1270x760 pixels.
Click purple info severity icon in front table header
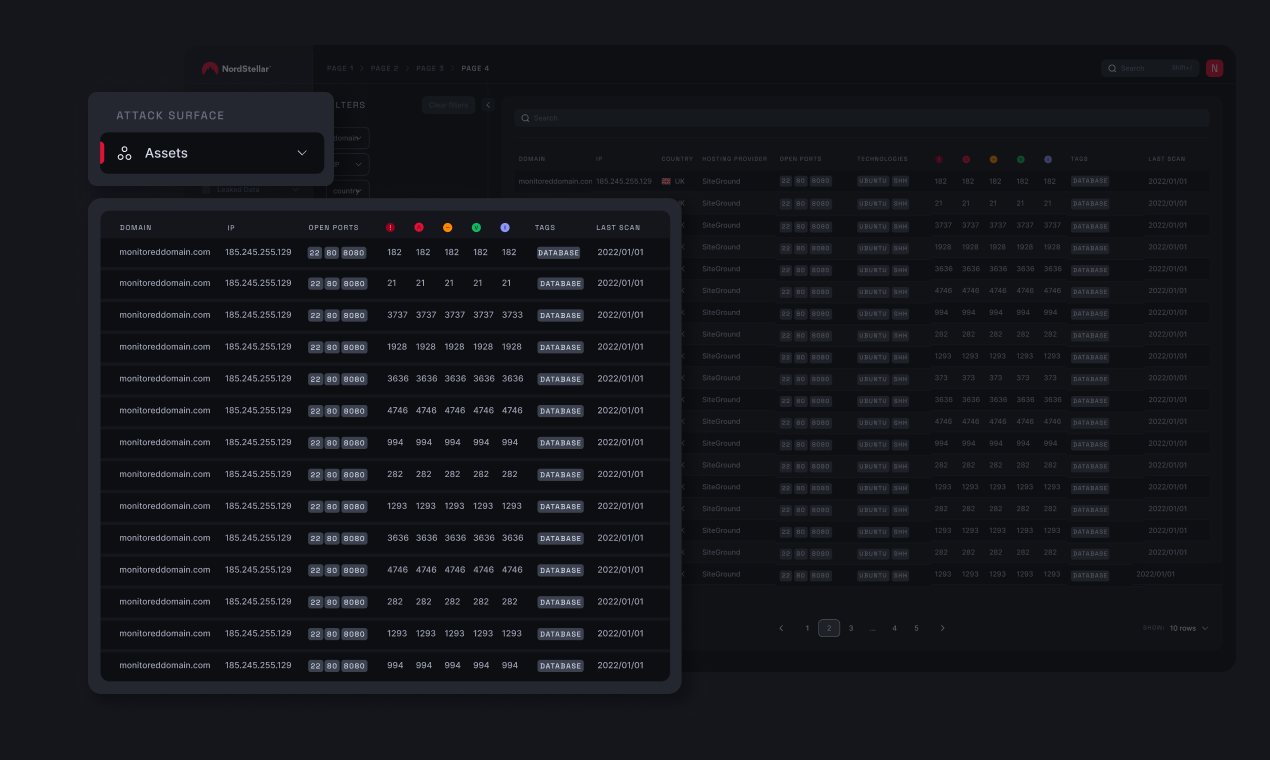tap(505, 227)
